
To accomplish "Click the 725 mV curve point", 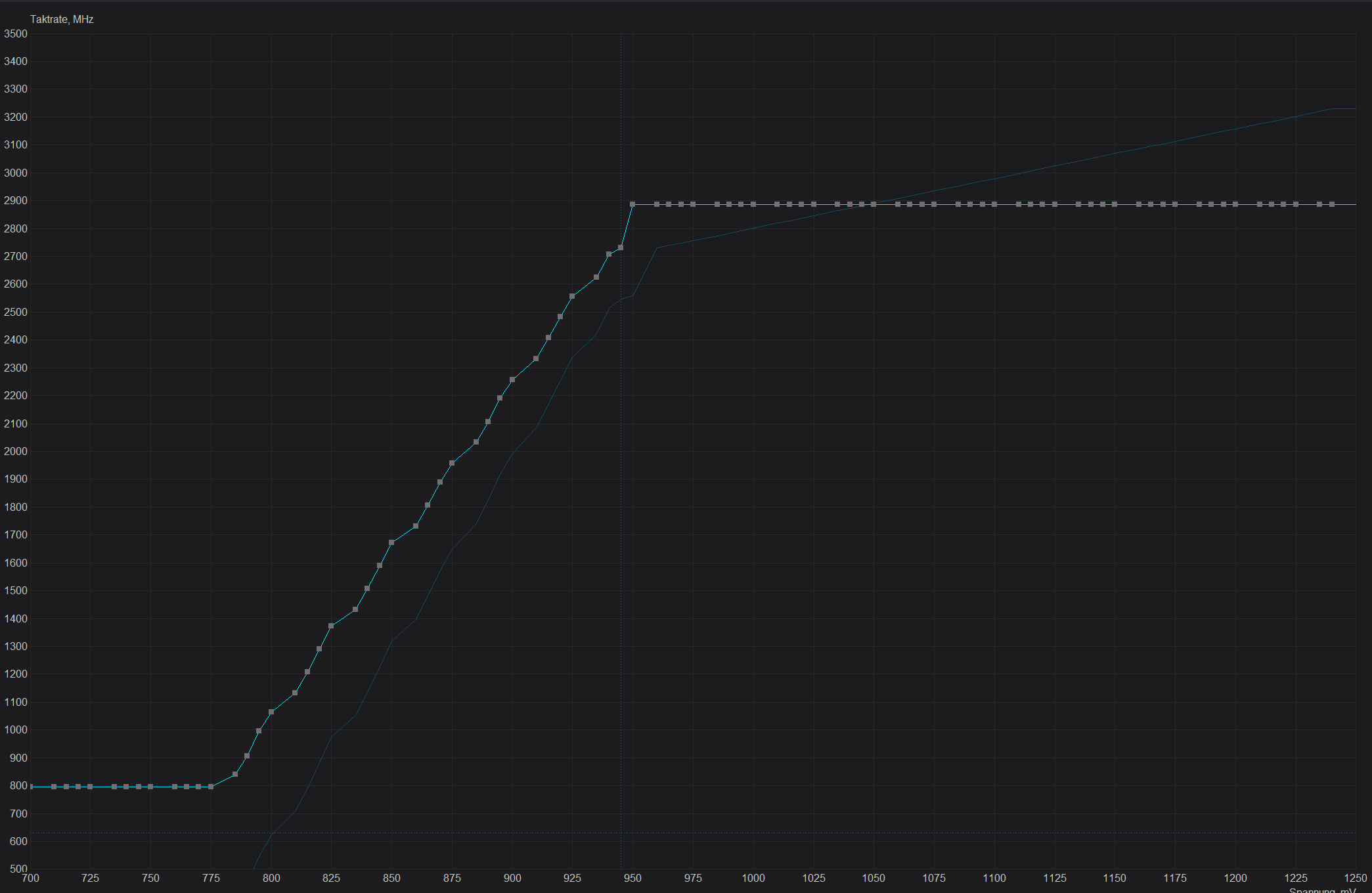I will (x=90, y=786).
